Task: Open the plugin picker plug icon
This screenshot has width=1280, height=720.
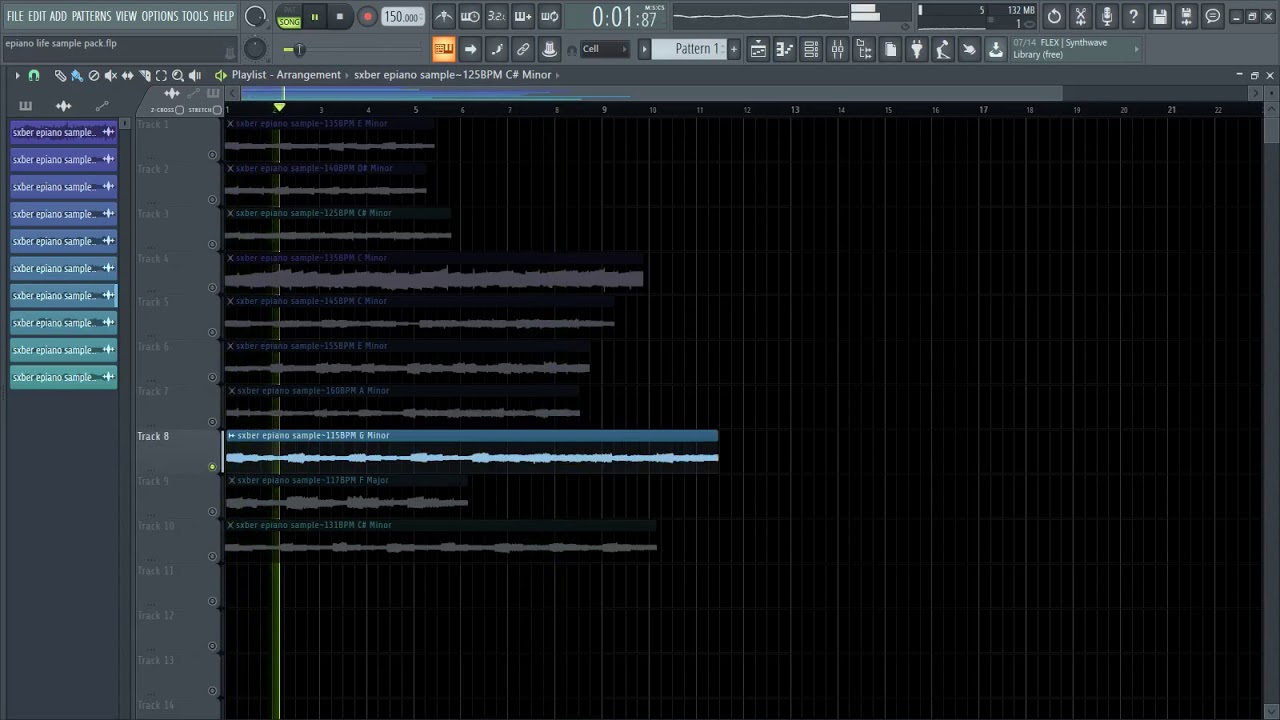Action: click(x=916, y=49)
